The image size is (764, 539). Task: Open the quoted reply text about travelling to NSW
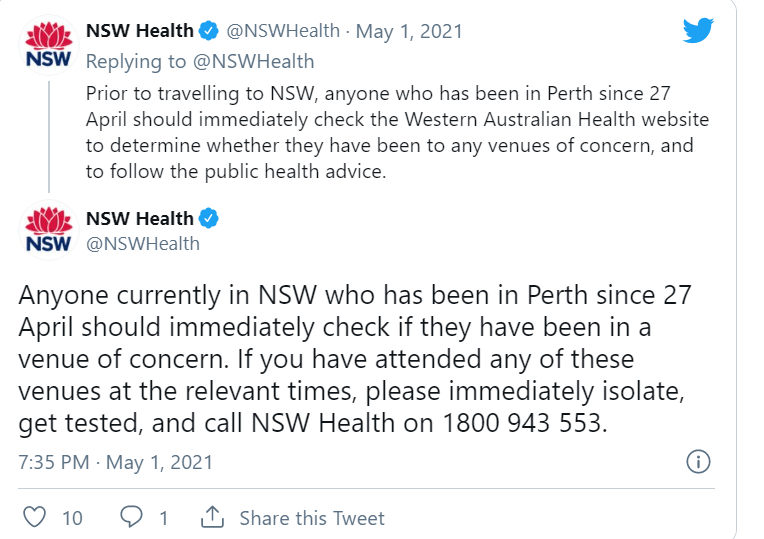(397, 132)
